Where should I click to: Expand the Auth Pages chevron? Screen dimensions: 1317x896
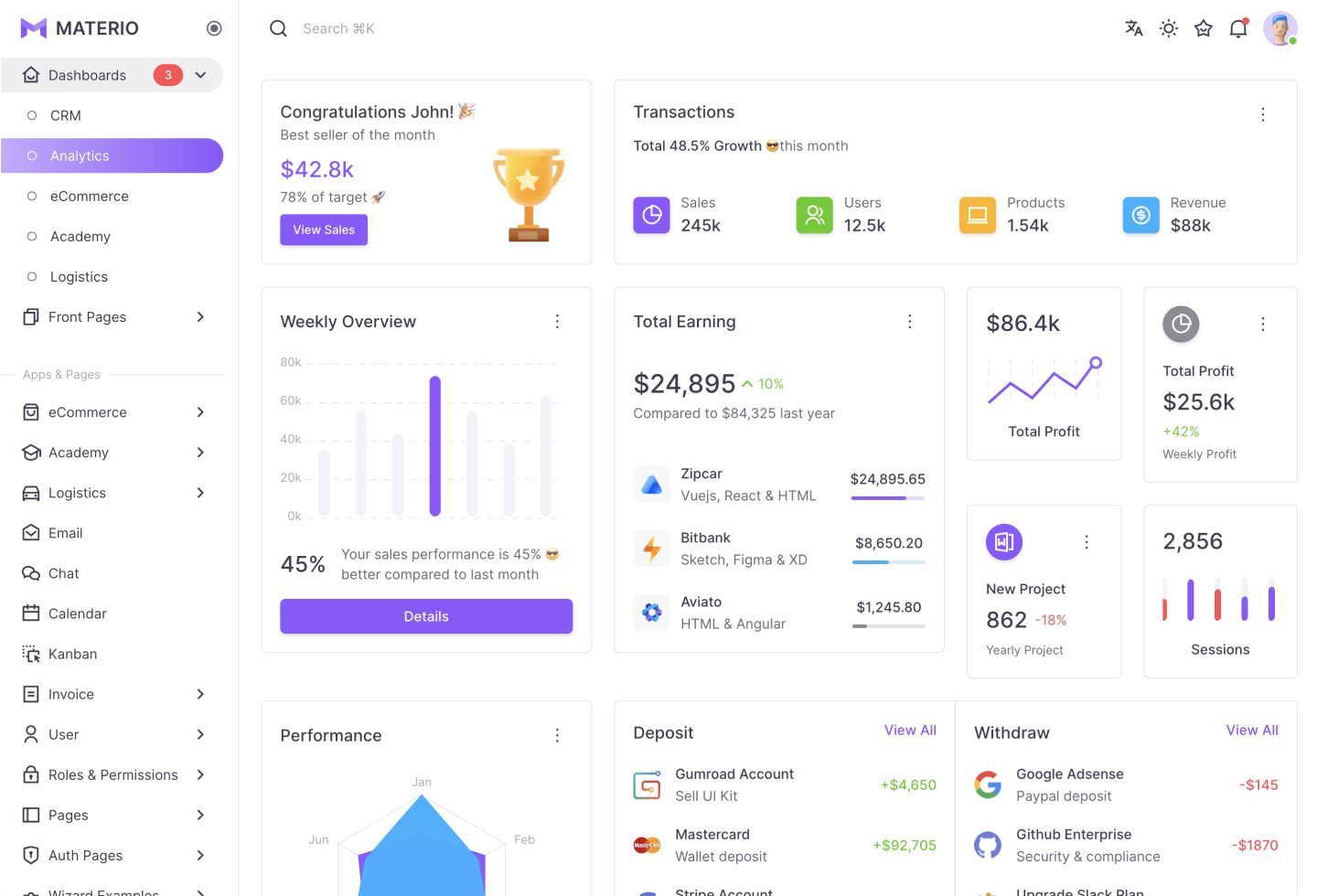pyautogui.click(x=200, y=855)
